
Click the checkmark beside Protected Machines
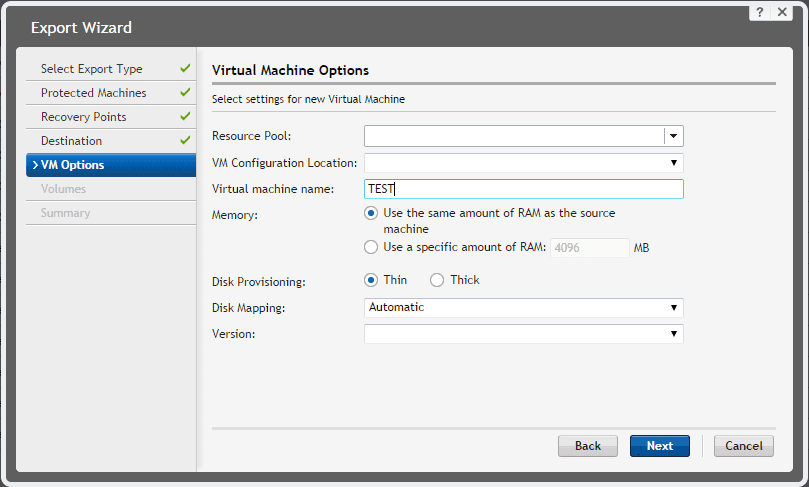coord(185,93)
